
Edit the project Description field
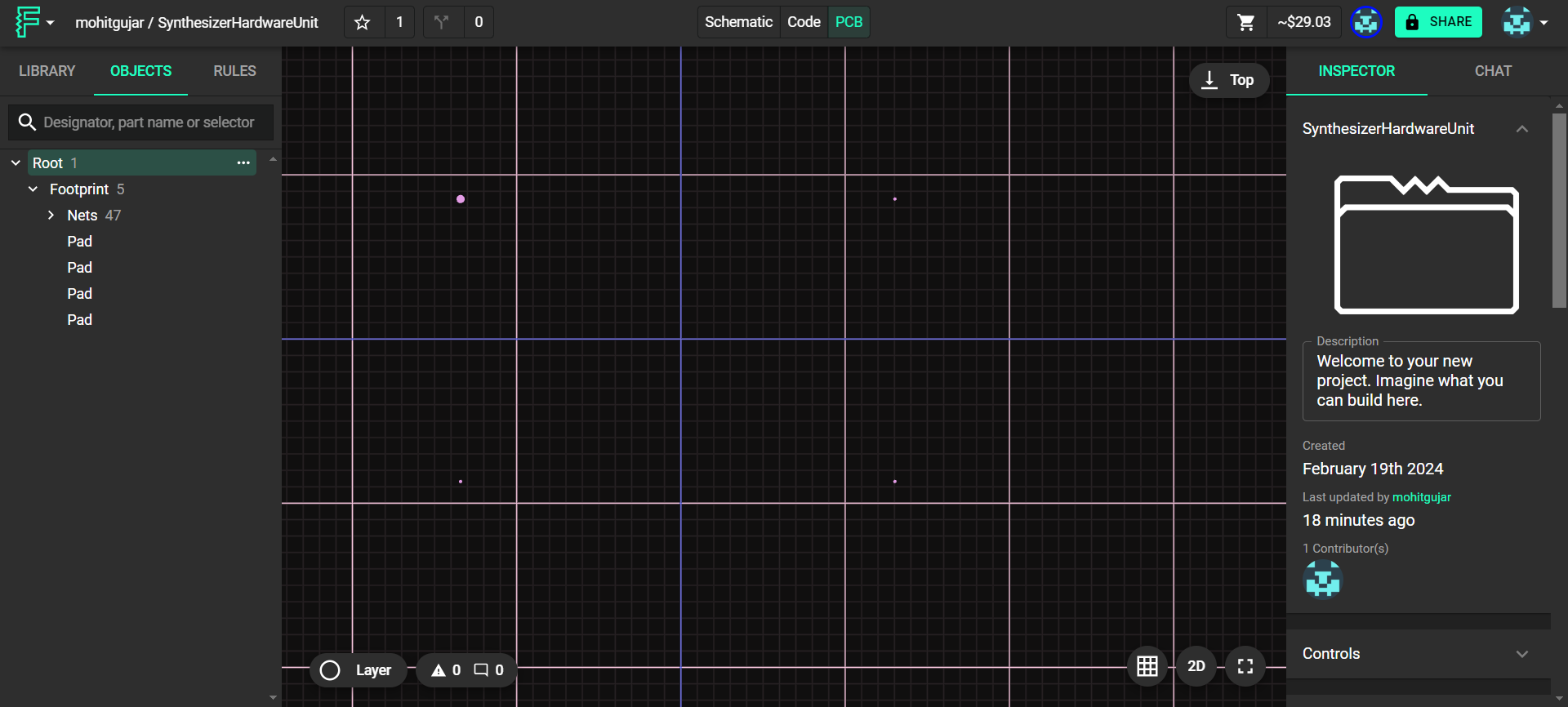coord(1421,381)
